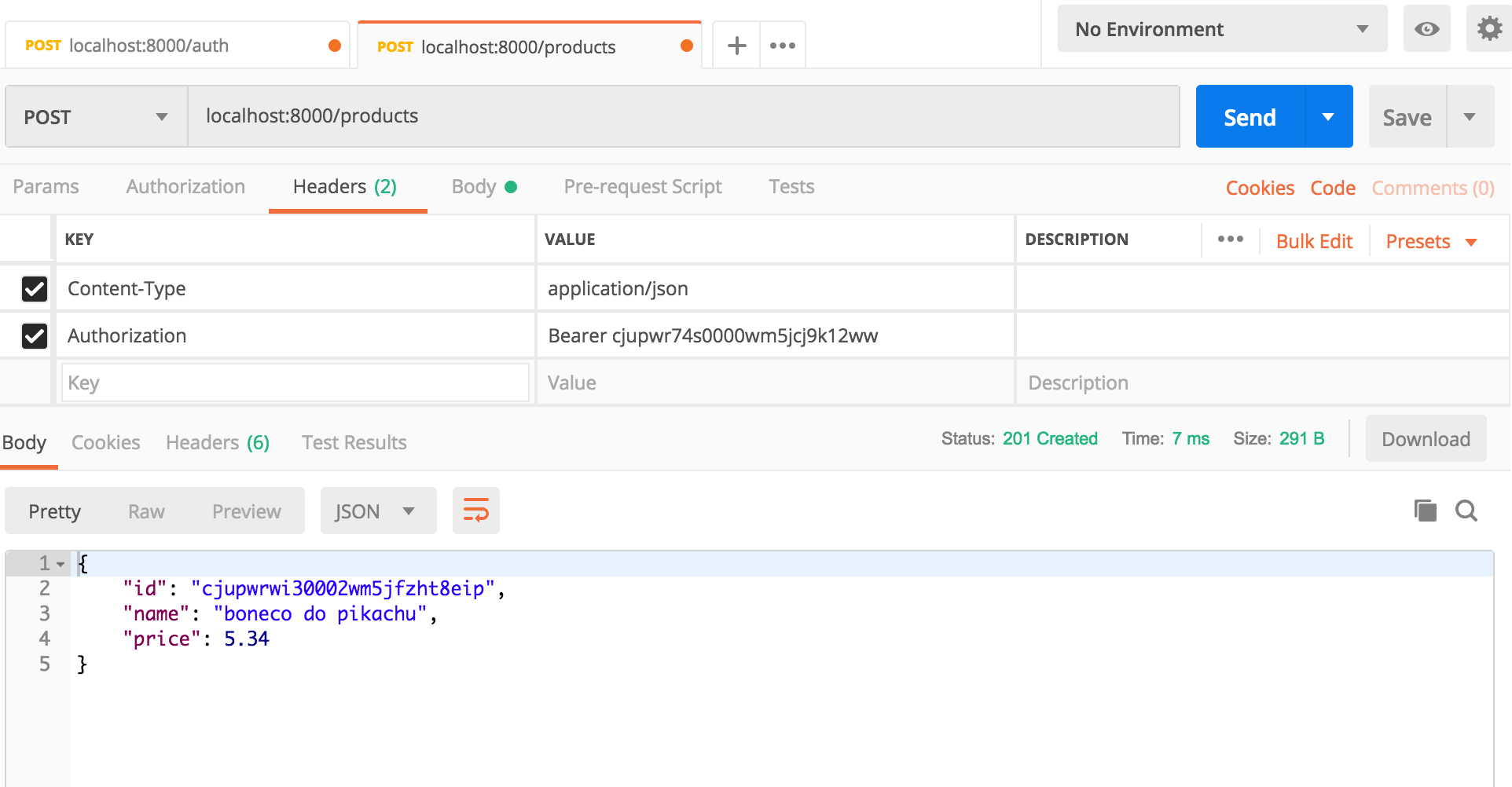The height and width of the screenshot is (787, 1512).
Task: Expand the Send options arrow
Action: (1328, 116)
